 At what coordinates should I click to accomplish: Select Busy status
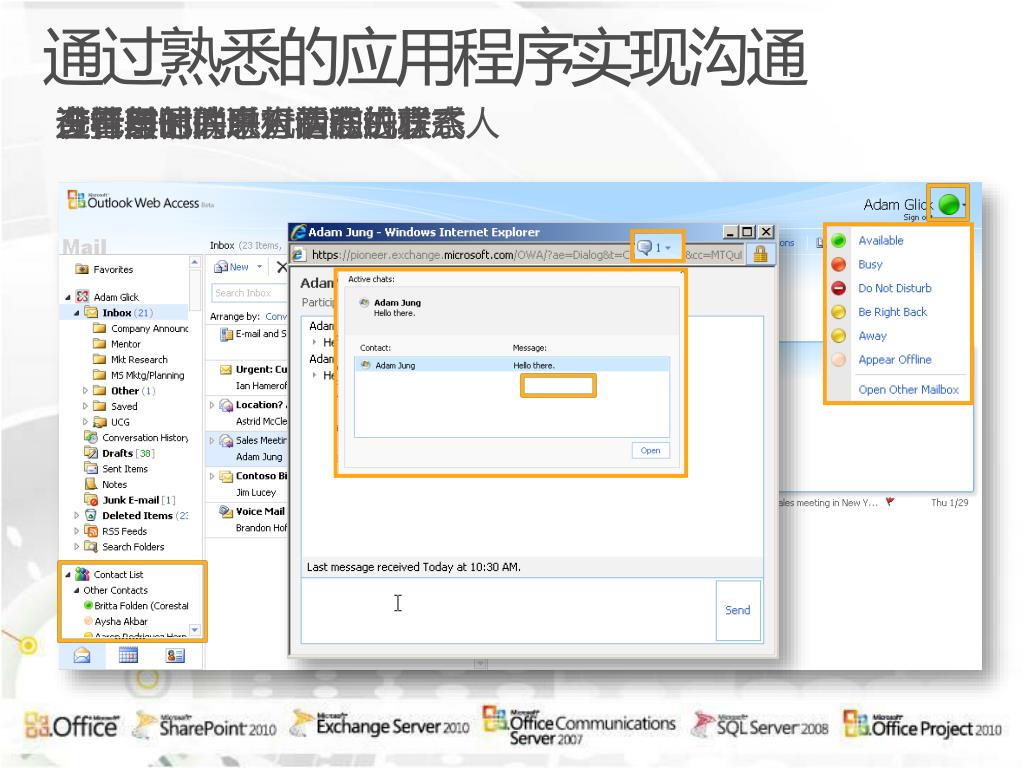click(870, 264)
